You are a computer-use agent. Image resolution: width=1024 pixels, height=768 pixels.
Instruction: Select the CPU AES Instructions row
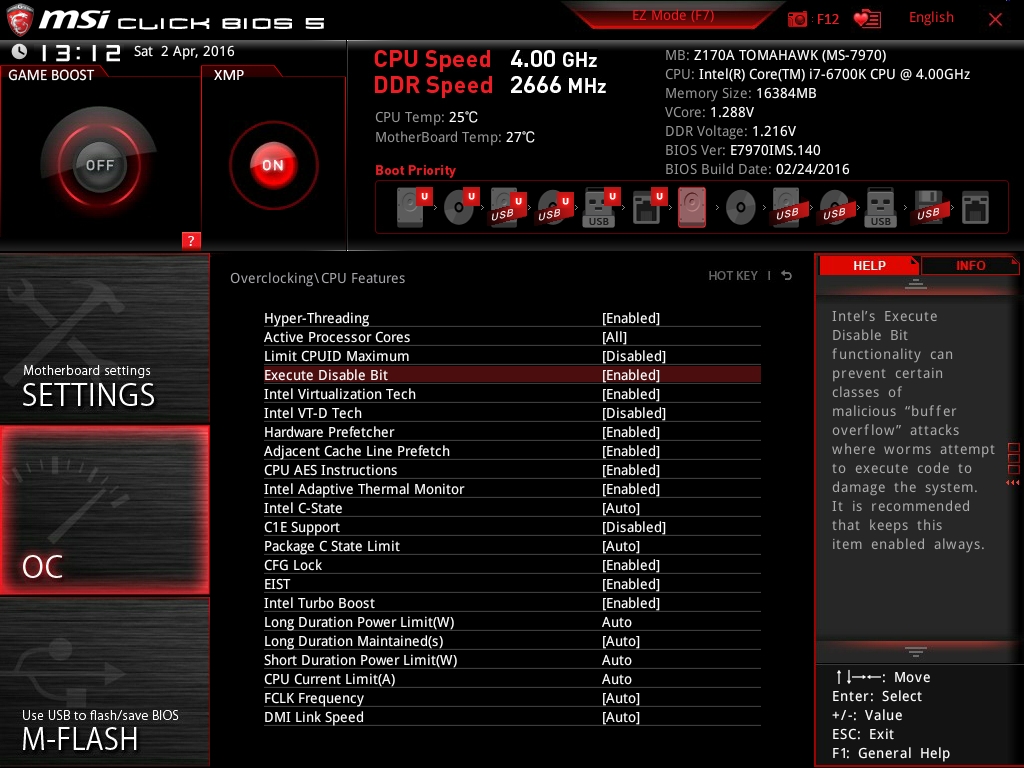tap(512, 470)
